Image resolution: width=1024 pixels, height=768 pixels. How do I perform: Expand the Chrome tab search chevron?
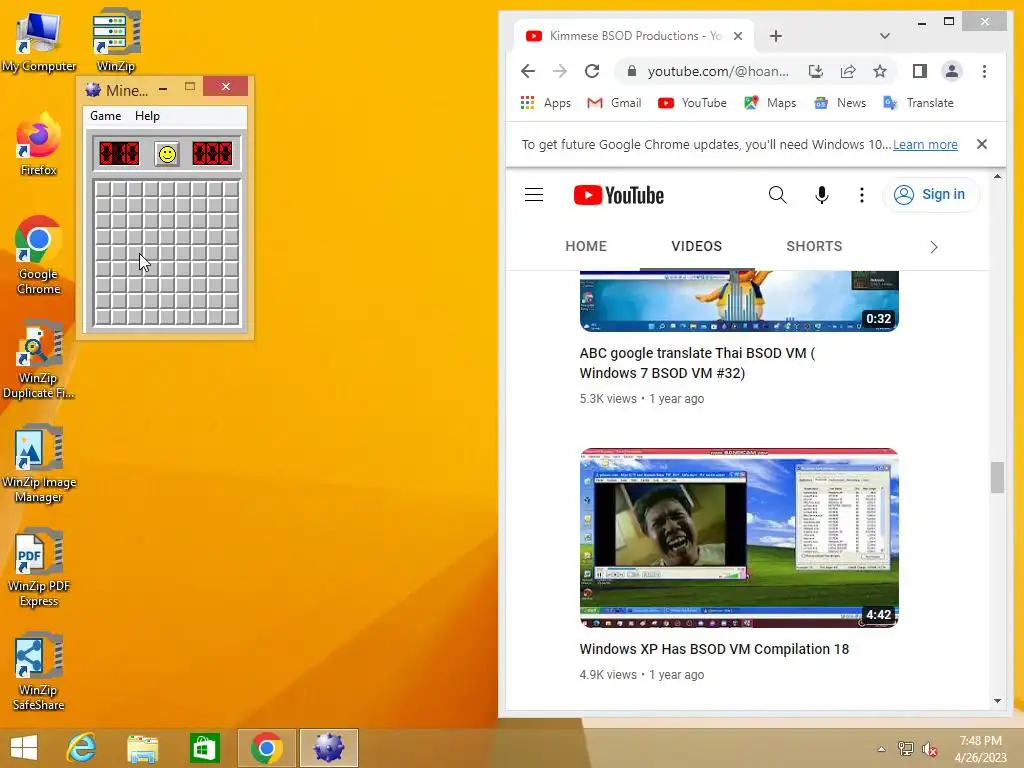tap(885, 36)
